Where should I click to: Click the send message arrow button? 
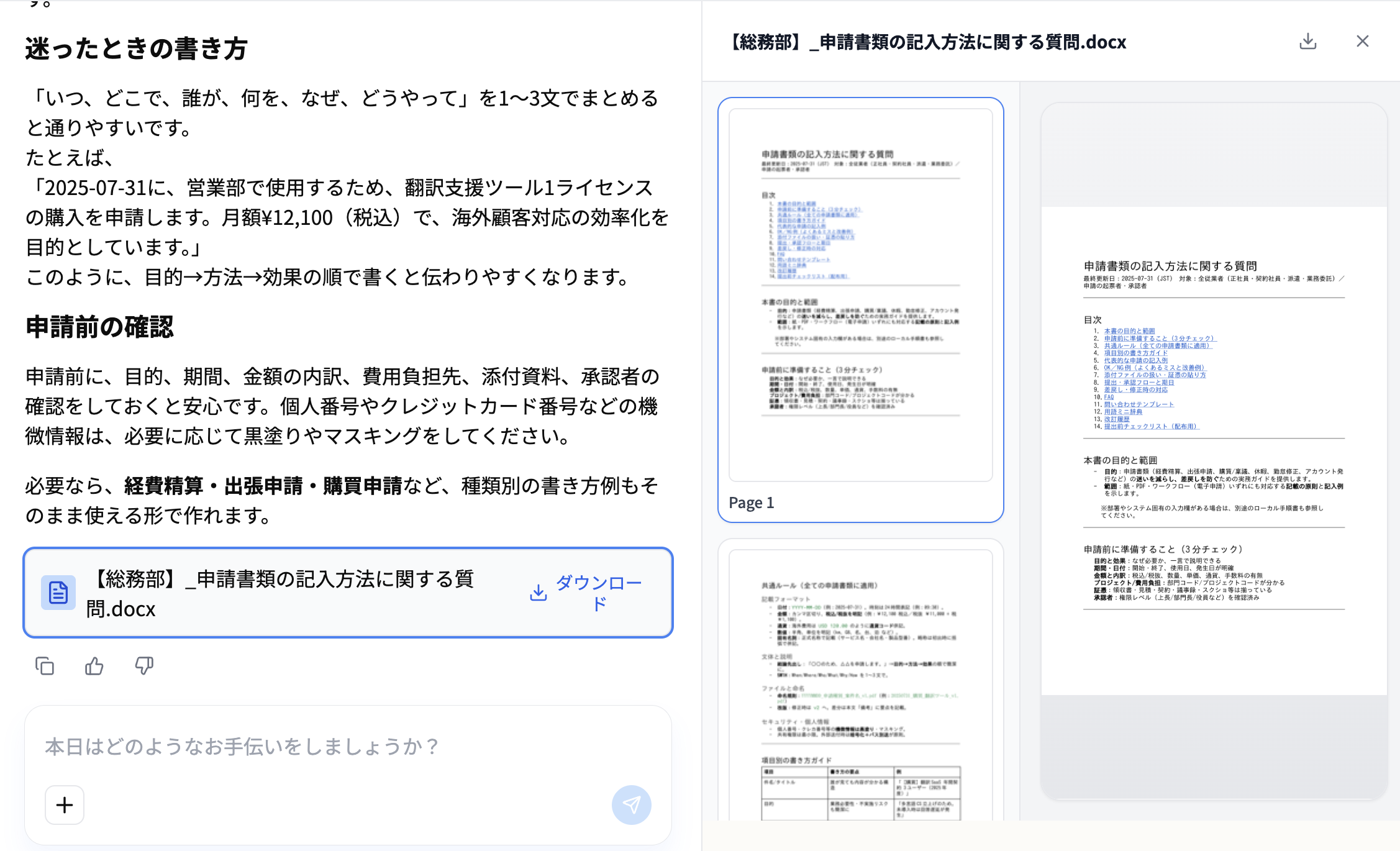pos(631,805)
